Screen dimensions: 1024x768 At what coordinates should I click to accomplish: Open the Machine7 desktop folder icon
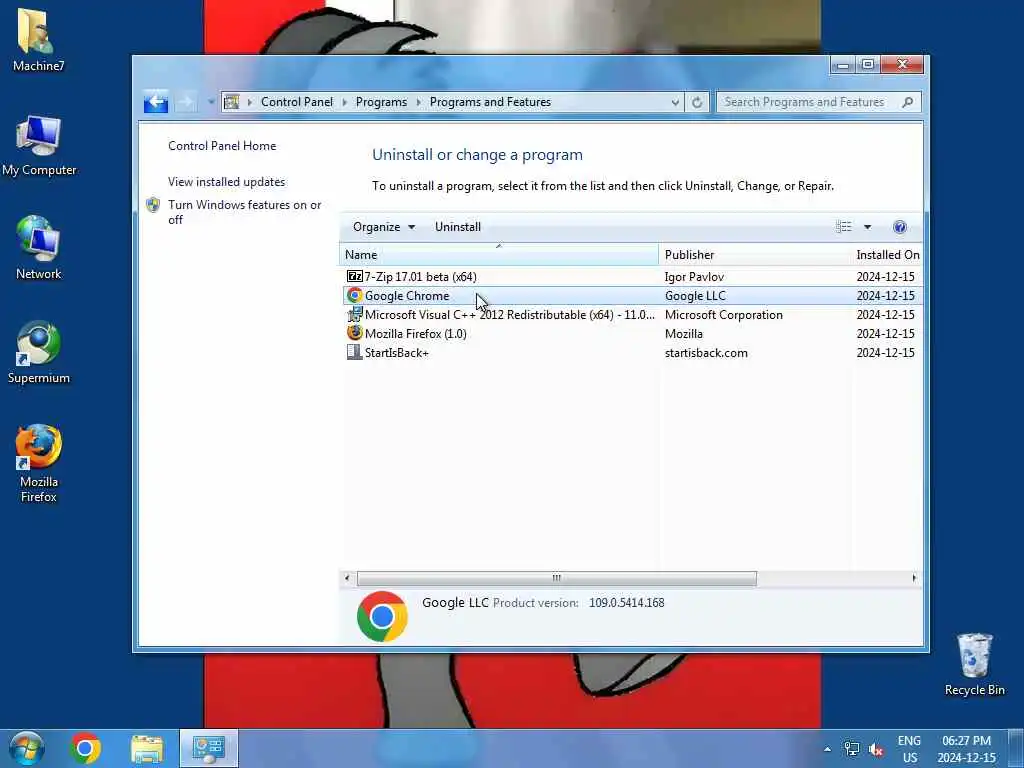click(37, 31)
